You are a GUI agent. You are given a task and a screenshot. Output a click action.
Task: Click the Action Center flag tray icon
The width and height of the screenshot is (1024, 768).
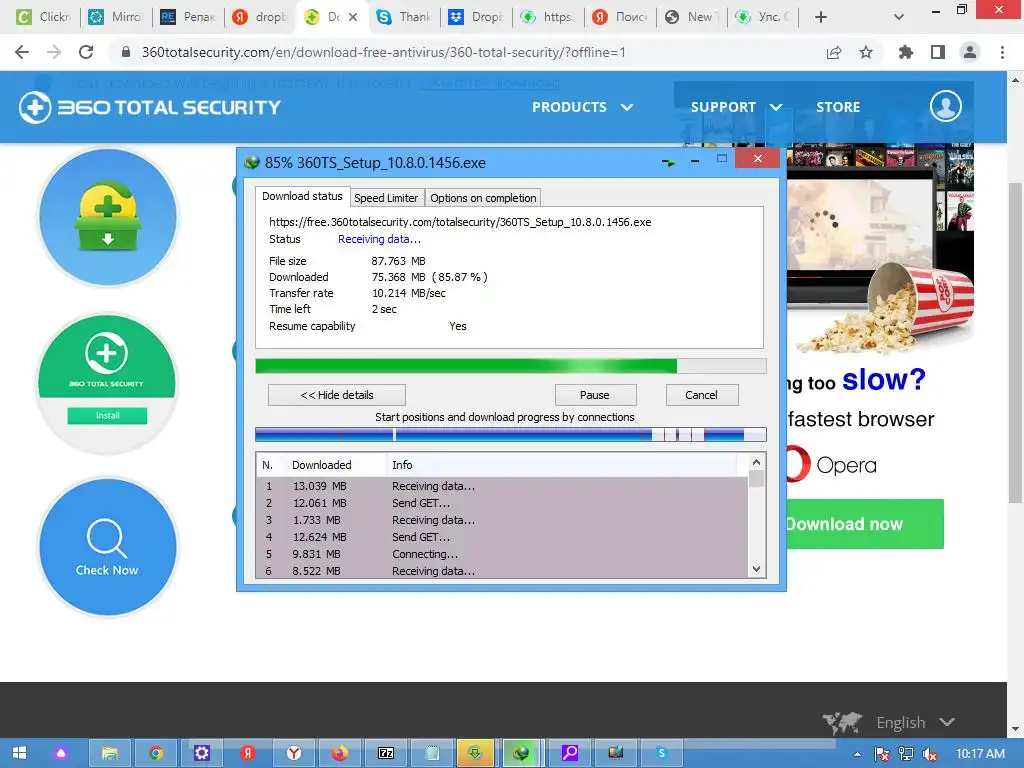point(882,754)
